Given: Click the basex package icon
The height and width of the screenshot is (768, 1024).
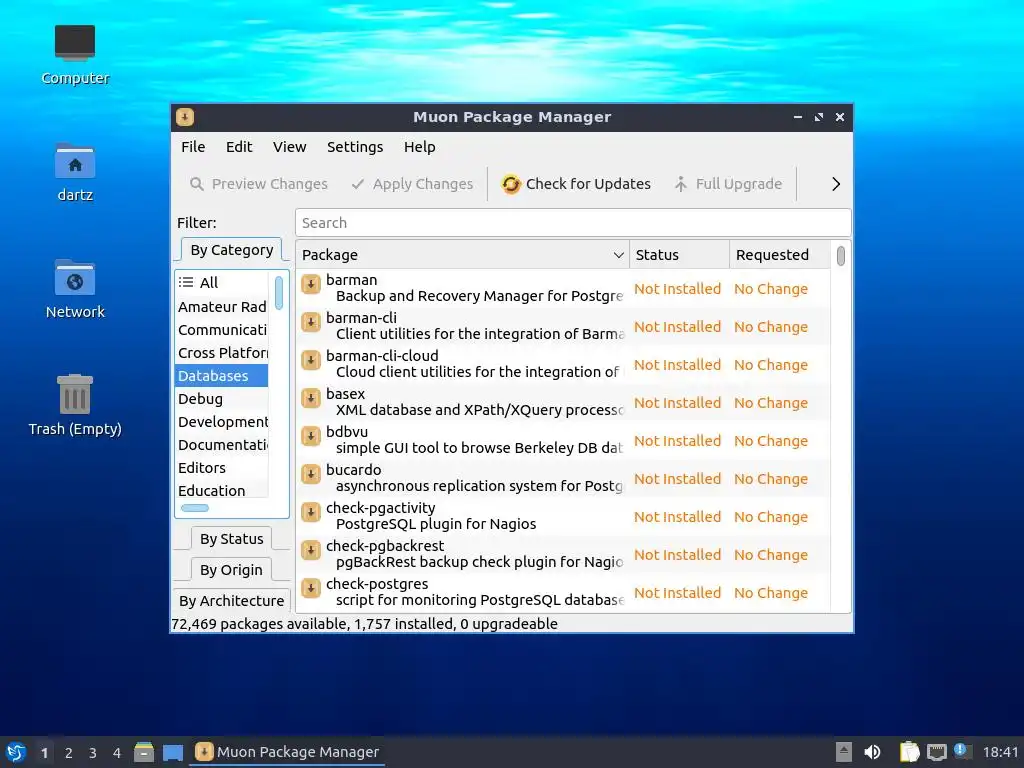Looking at the screenshot, I should tap(311, 398).
